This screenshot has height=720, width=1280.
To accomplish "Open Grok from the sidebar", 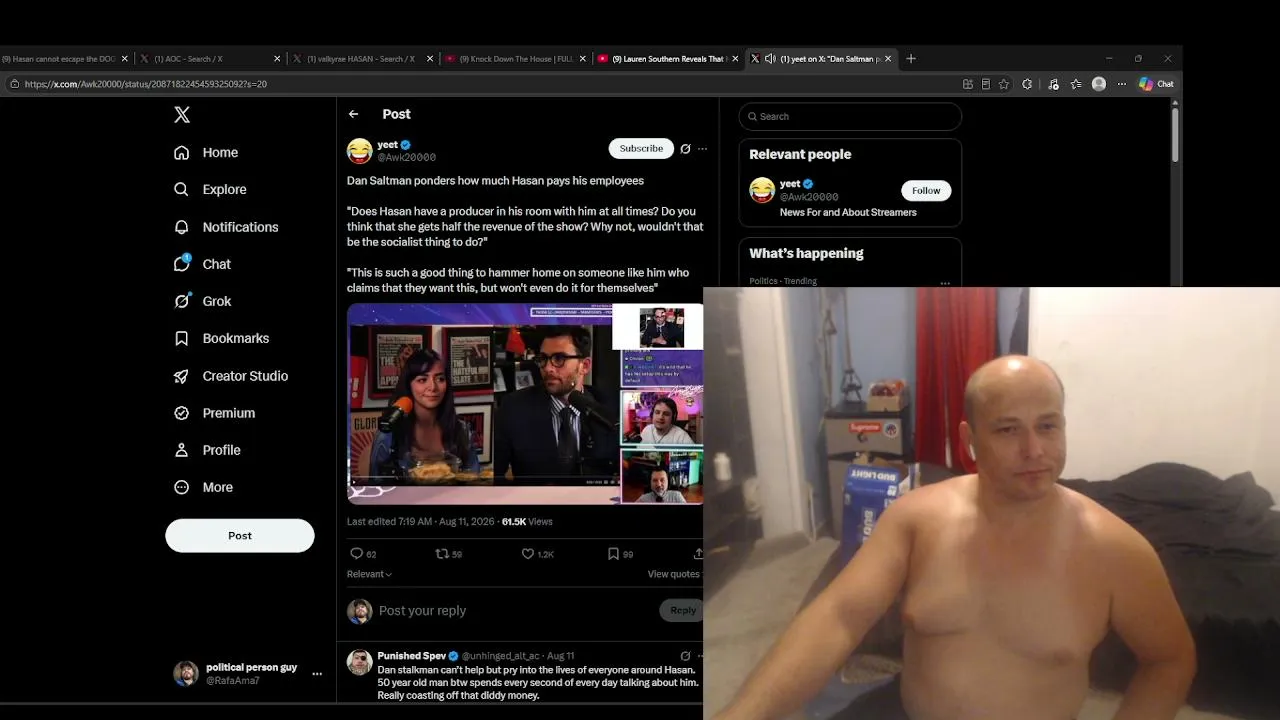I will pyautogui.click(x=202, y=301).
